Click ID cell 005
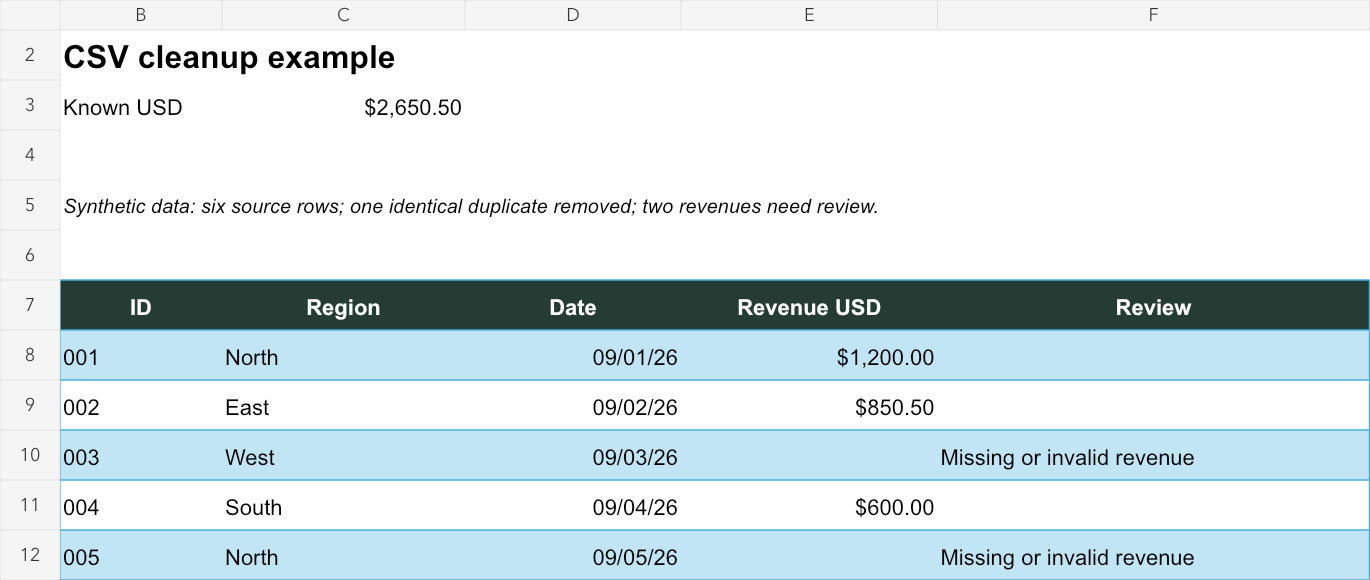The height and width of the screenshot is (580, 1370). pyautogui.click(x=141, y=555)
